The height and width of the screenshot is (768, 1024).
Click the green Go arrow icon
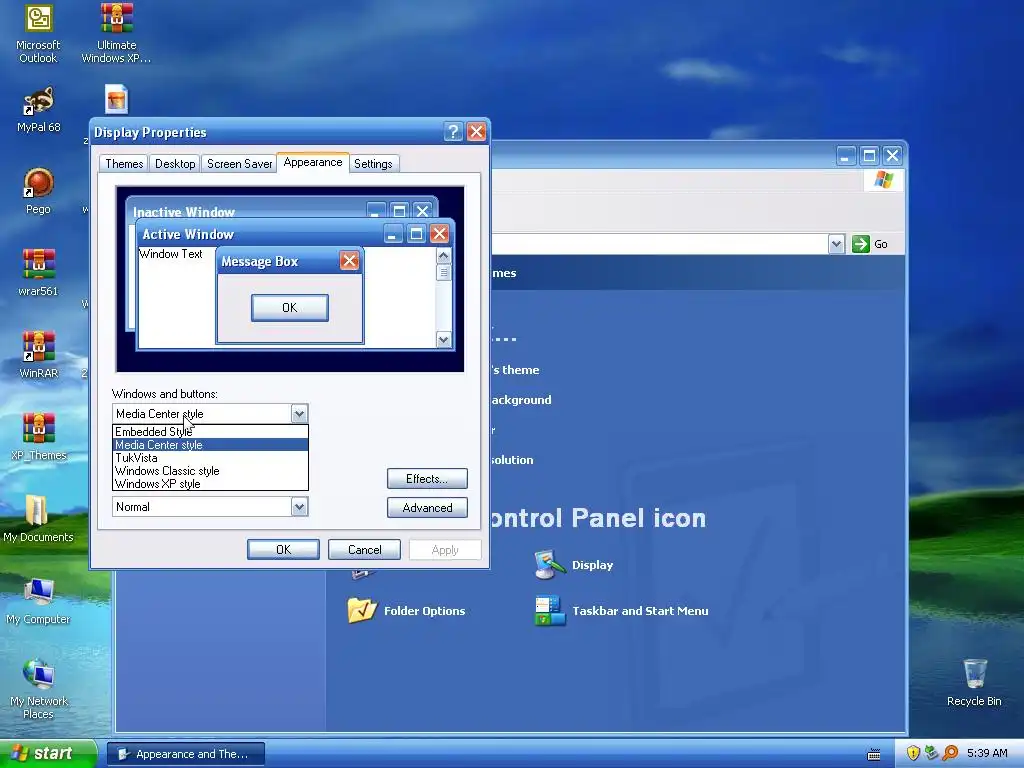point(861,244)
